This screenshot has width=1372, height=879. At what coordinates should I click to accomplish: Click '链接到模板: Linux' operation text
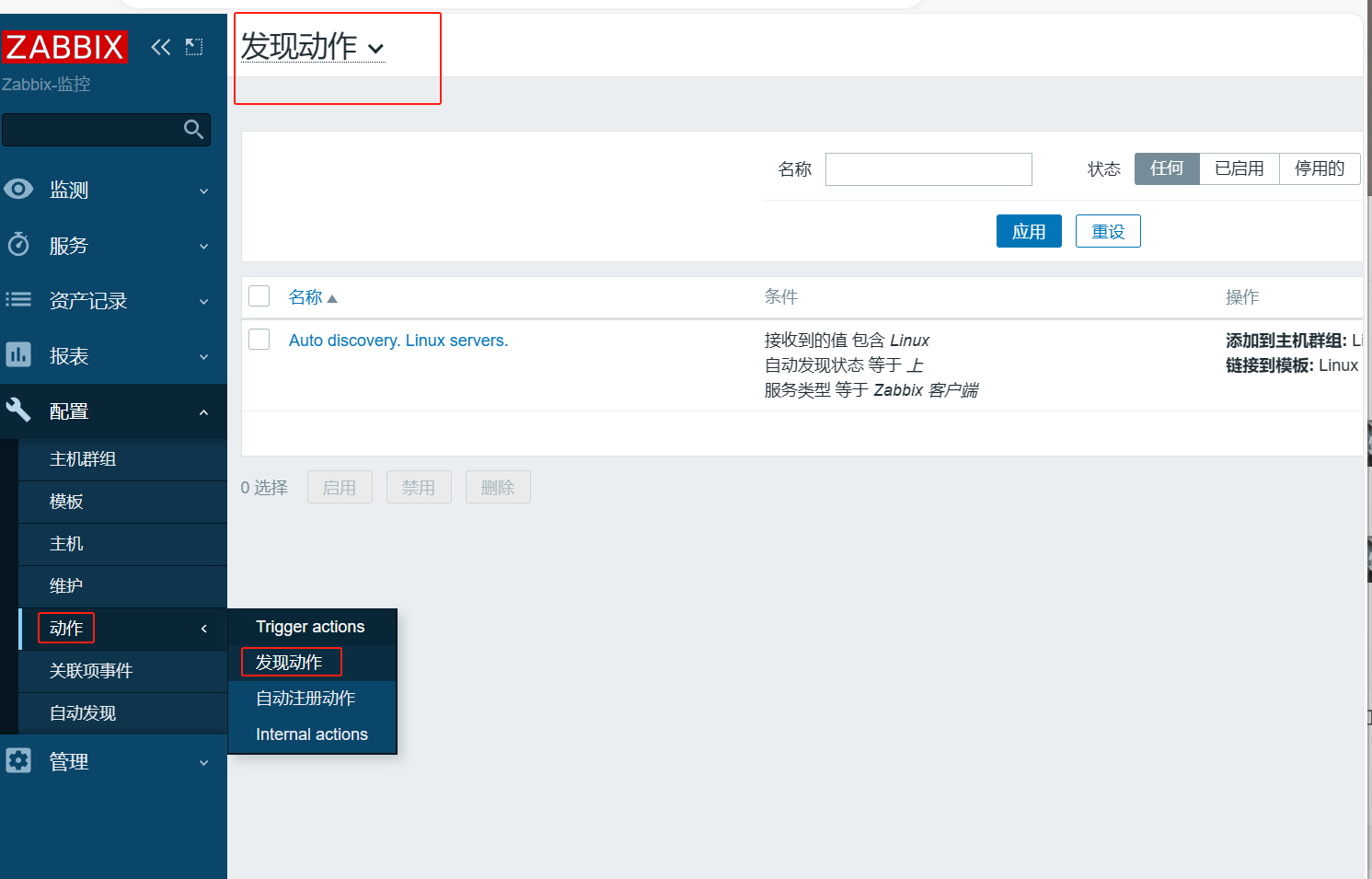(x=1292, y=365)
